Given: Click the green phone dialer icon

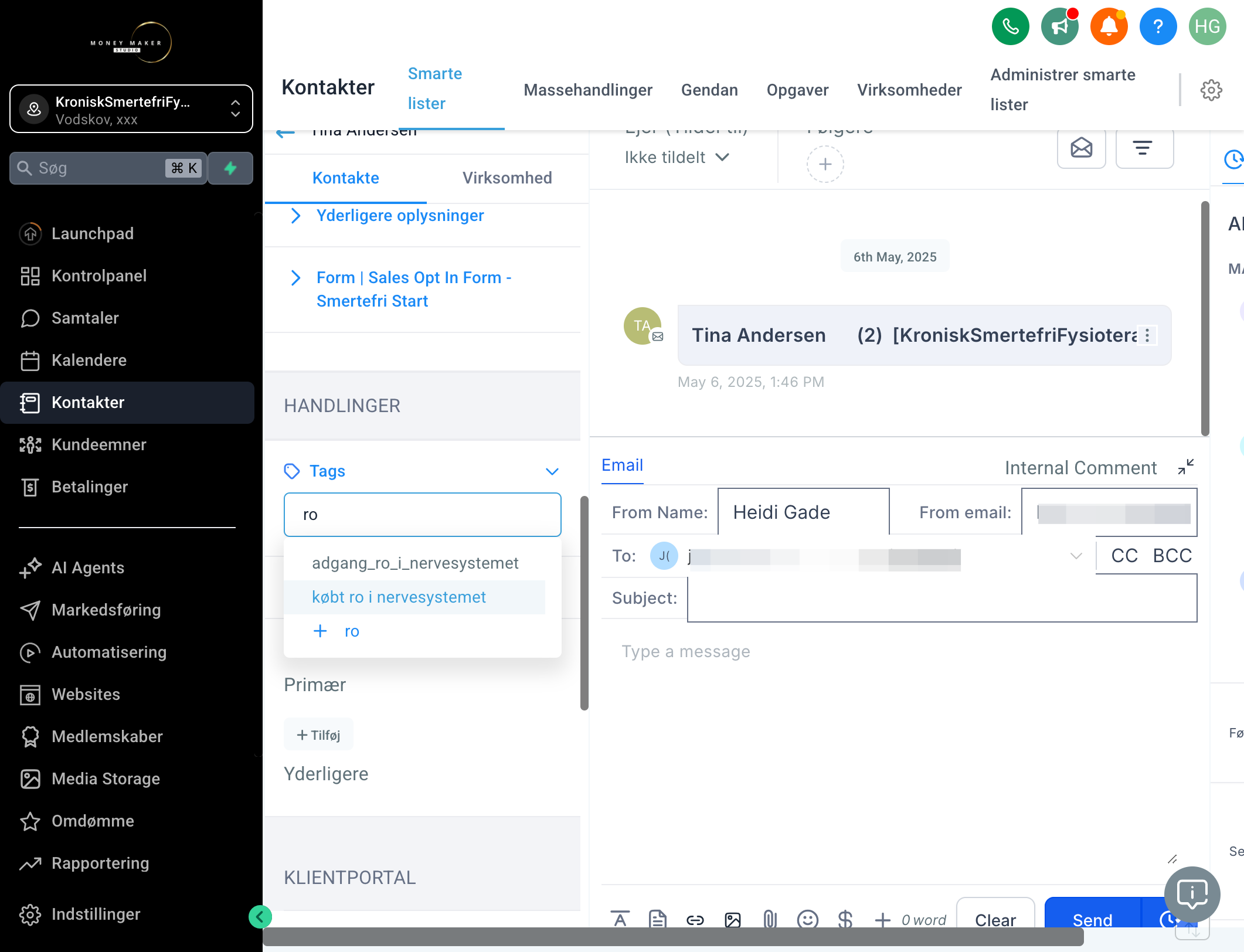Looking at the screenshot, I should click(x=1010, y=26).
